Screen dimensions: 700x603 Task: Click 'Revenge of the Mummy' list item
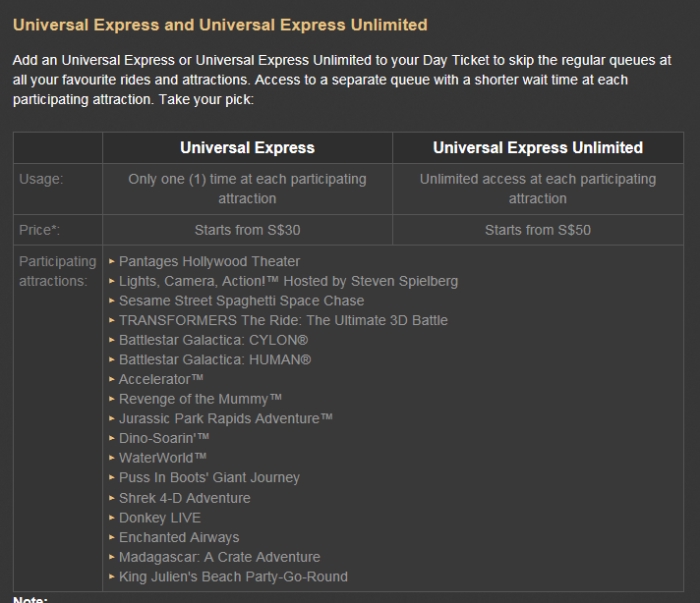tap(200, 399)
